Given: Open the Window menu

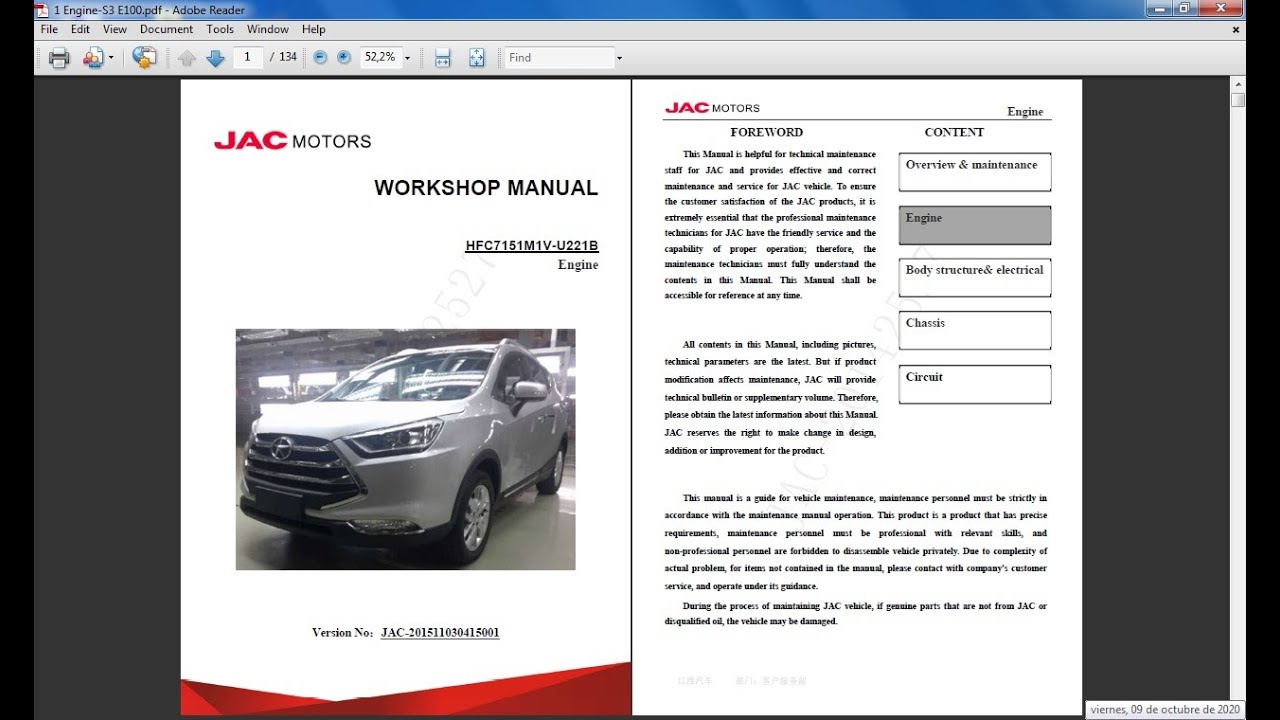Looking at the screenshot, I should [x=267, y=30].
